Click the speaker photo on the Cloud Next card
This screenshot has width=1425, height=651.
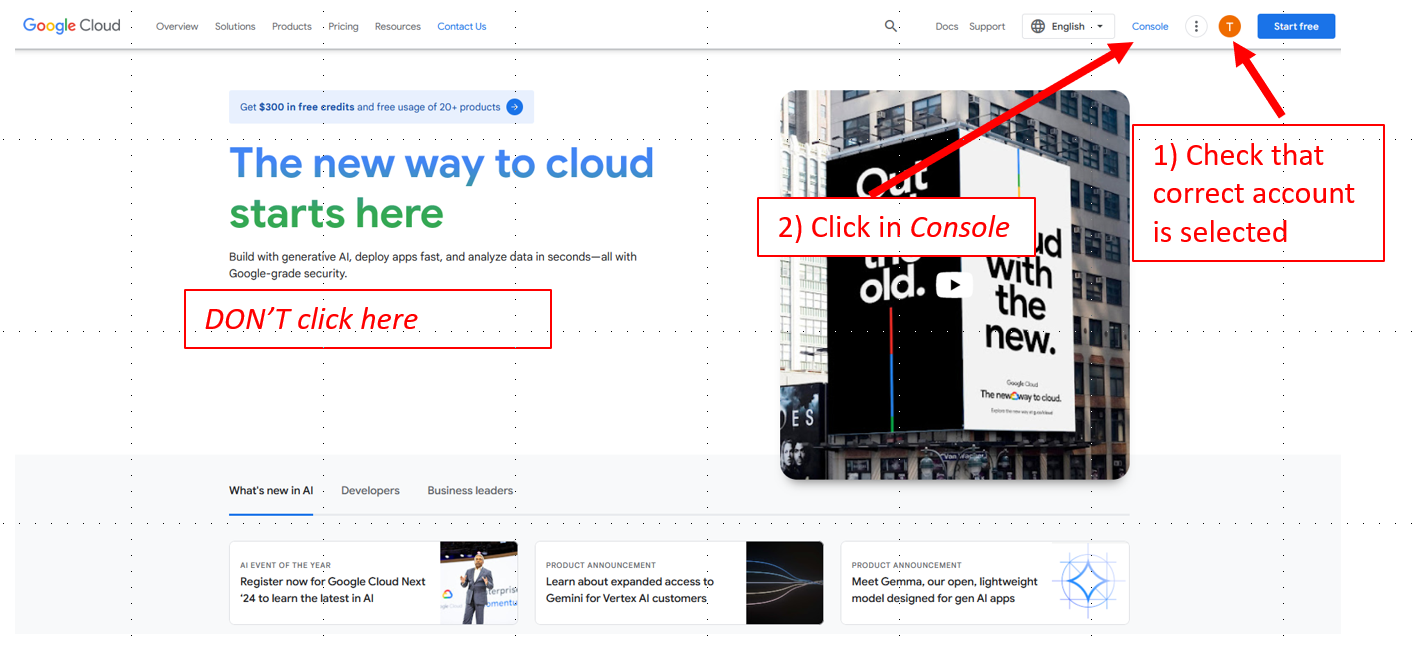(479, 583)
